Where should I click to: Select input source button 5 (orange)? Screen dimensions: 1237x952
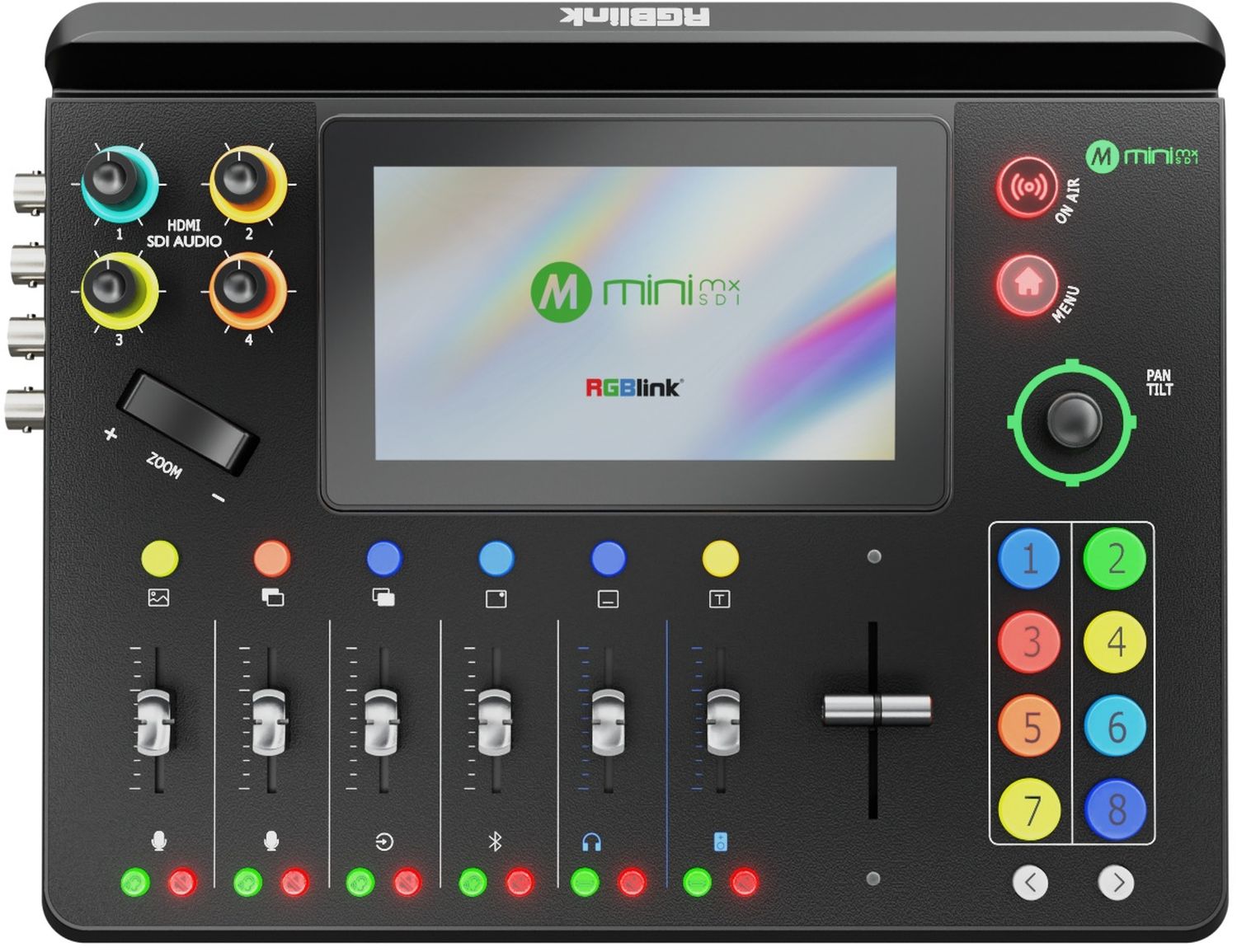[1029, 726]
